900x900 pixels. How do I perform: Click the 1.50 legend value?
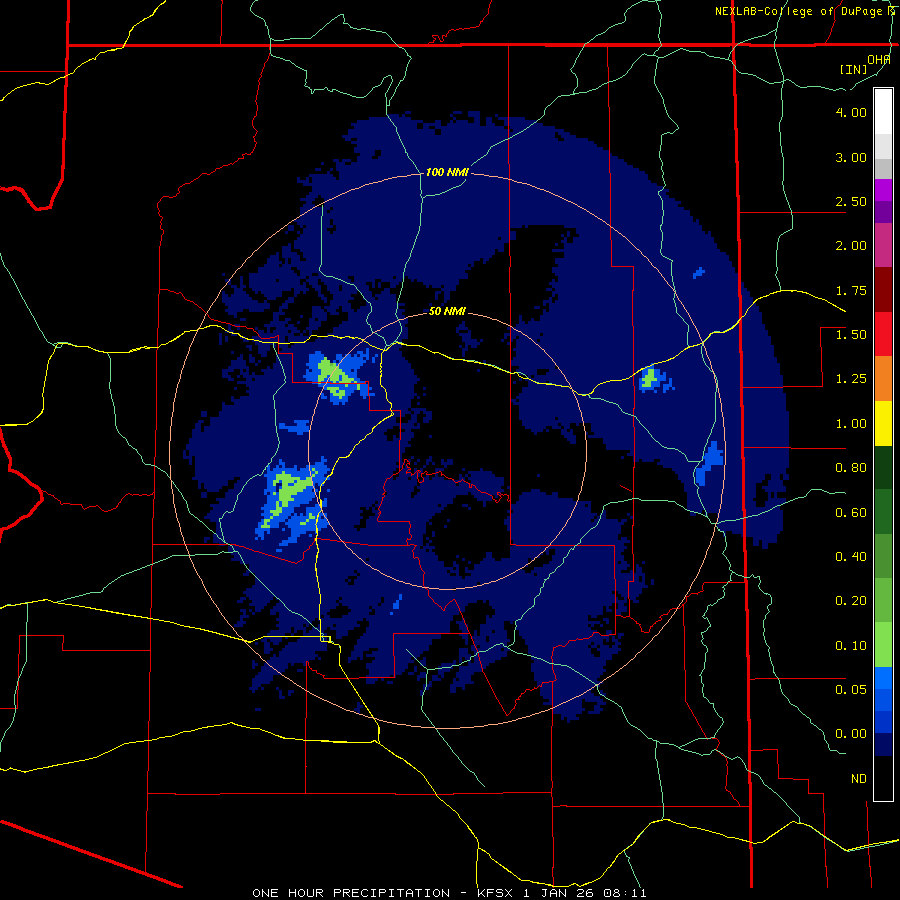851,335
